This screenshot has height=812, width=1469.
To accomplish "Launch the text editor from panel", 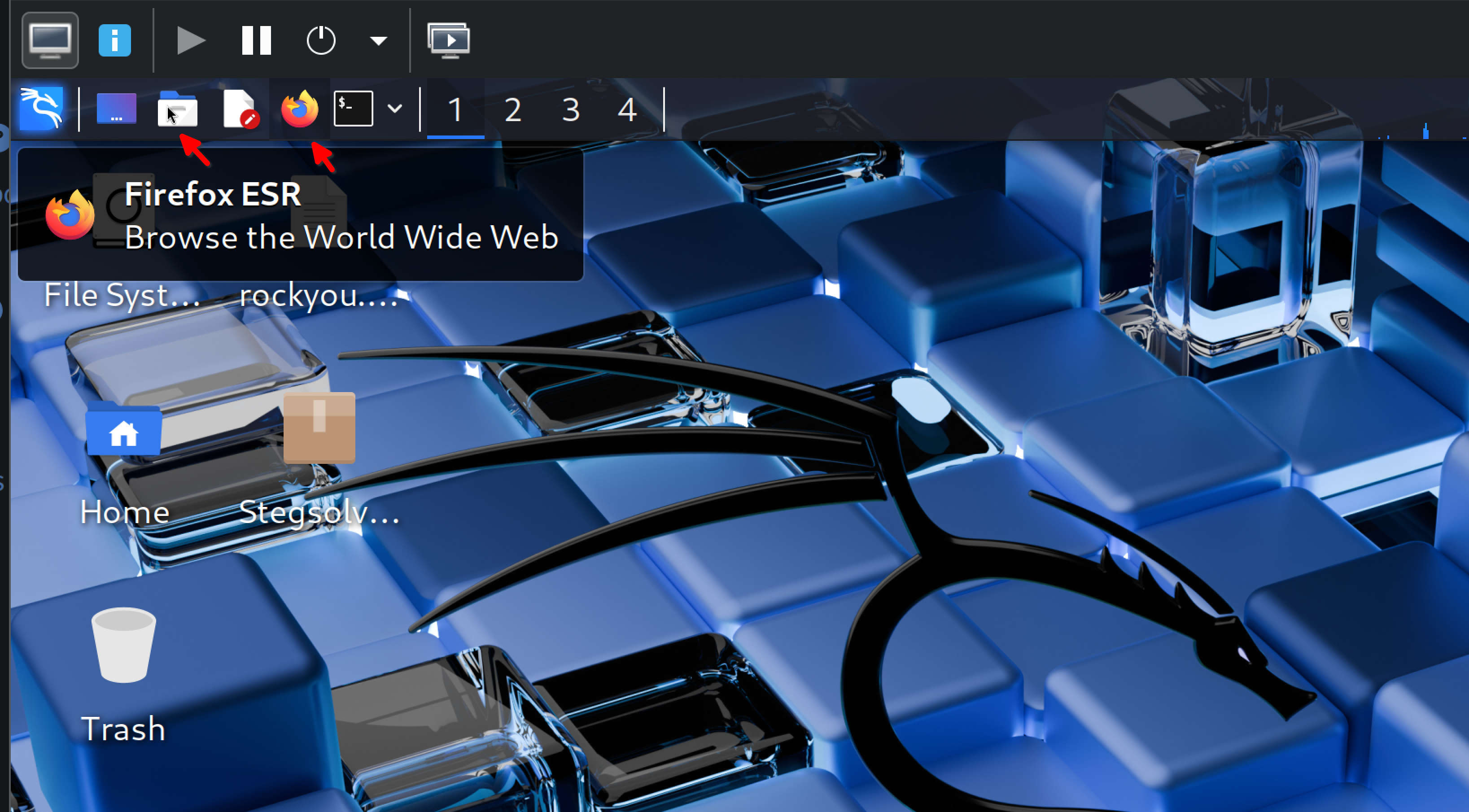I will [x=240, y=108].
